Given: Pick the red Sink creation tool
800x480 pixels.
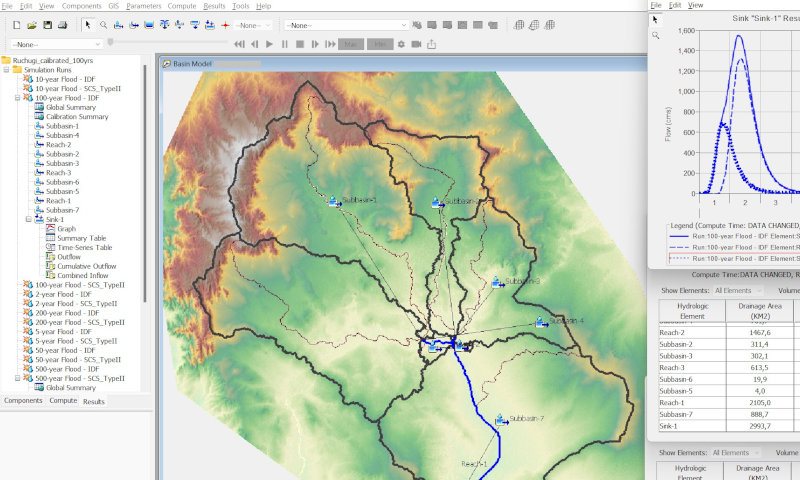Looking at the screenshot, I should click(225, 24).
